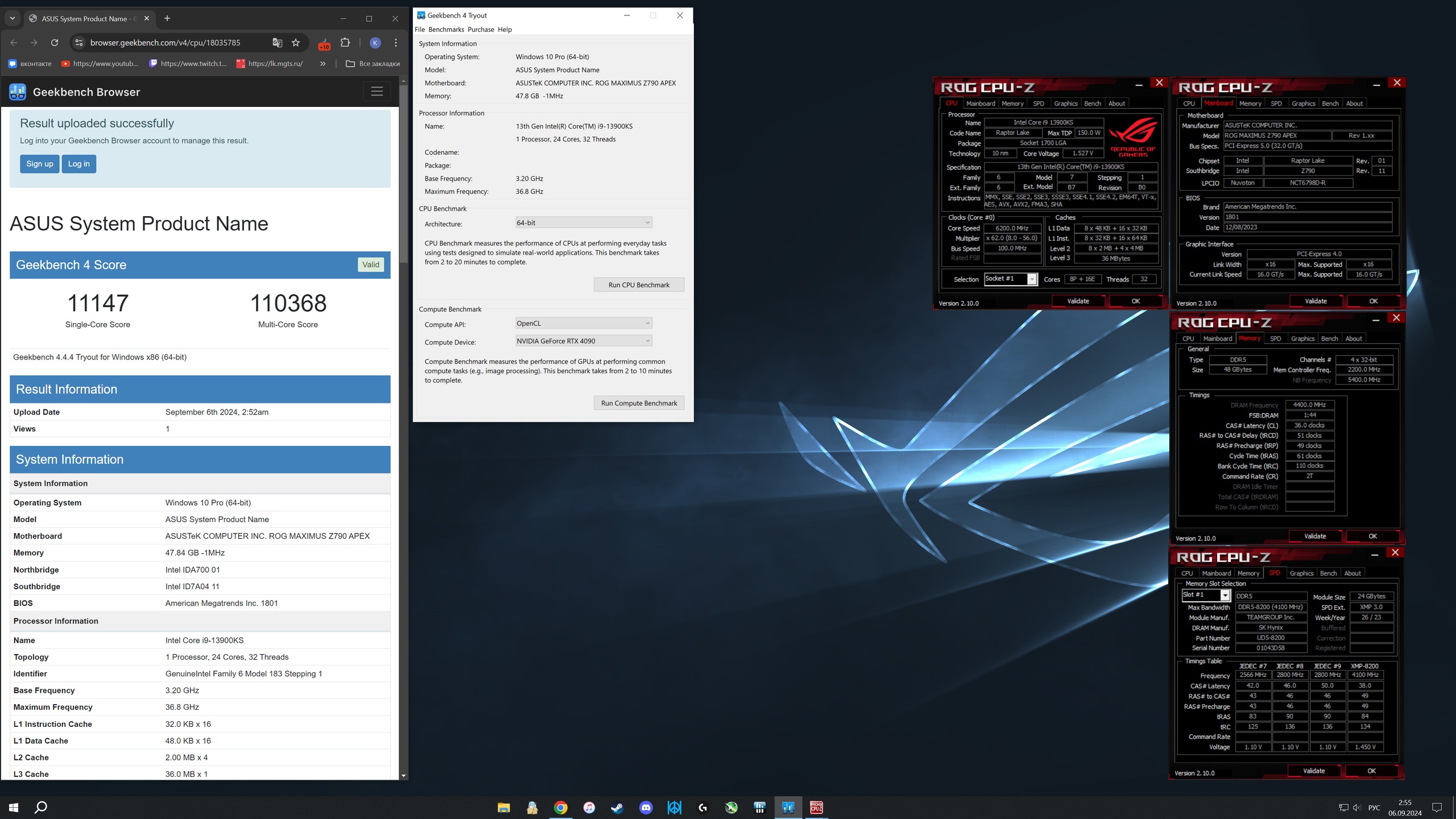Image resolution: width=1456 pixels, height=819 pixels.
Task: Open the green jet icon app on taskbar
Action: tap(731, 808)
